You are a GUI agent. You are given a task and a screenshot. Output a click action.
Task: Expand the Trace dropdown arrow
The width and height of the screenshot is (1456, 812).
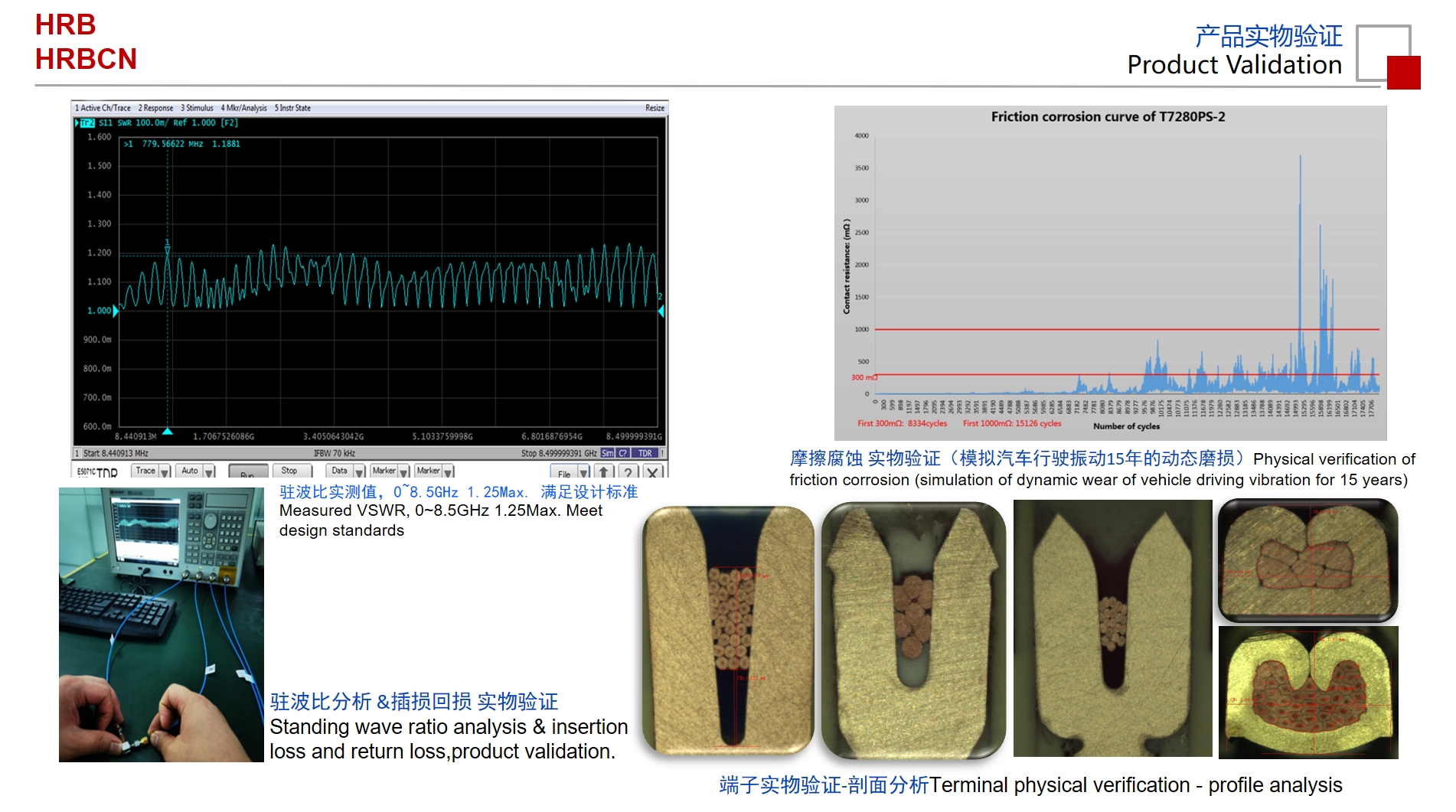[165, 471]
